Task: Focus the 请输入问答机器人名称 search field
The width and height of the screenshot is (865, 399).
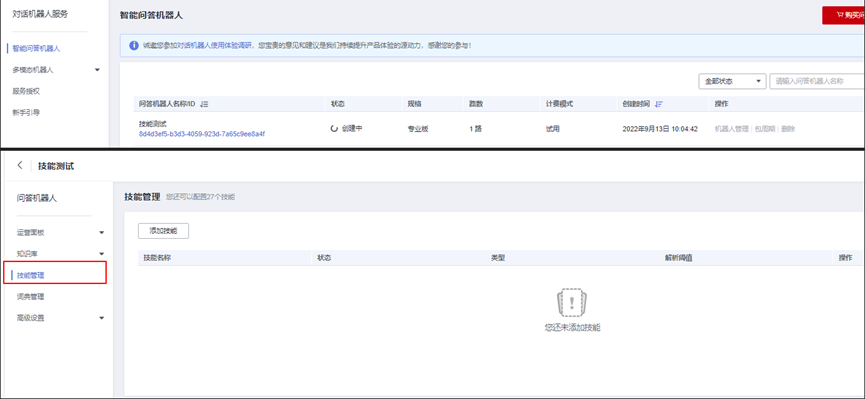Action: 817,81
